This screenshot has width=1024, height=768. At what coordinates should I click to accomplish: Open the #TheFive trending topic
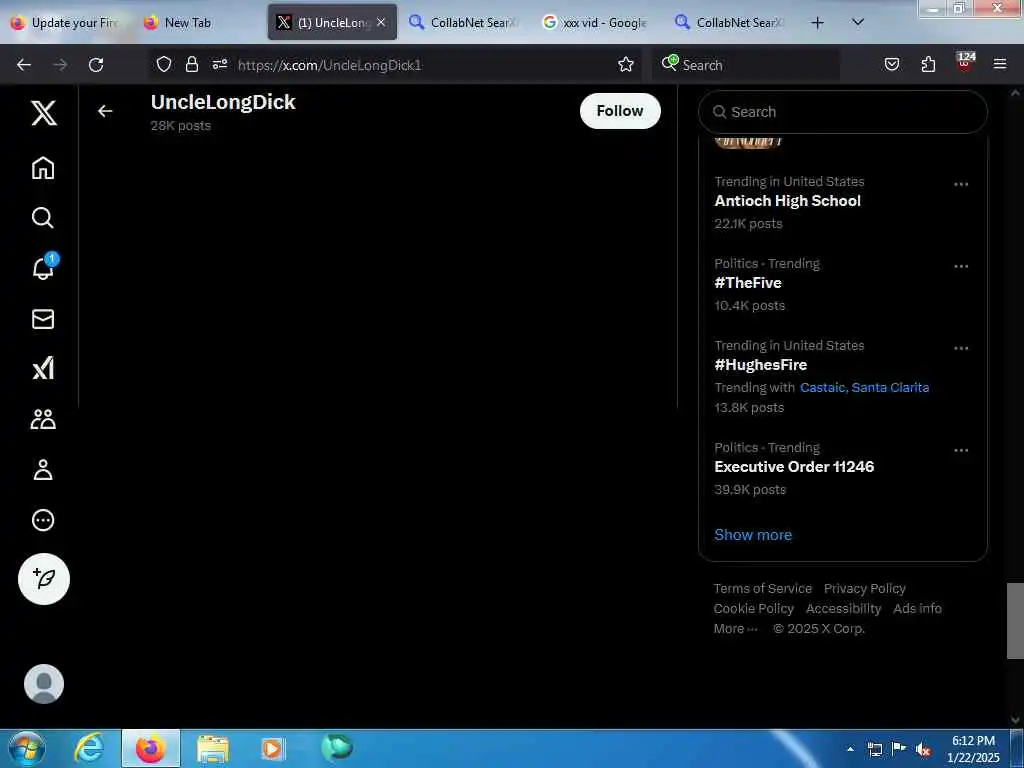[748, 283]
